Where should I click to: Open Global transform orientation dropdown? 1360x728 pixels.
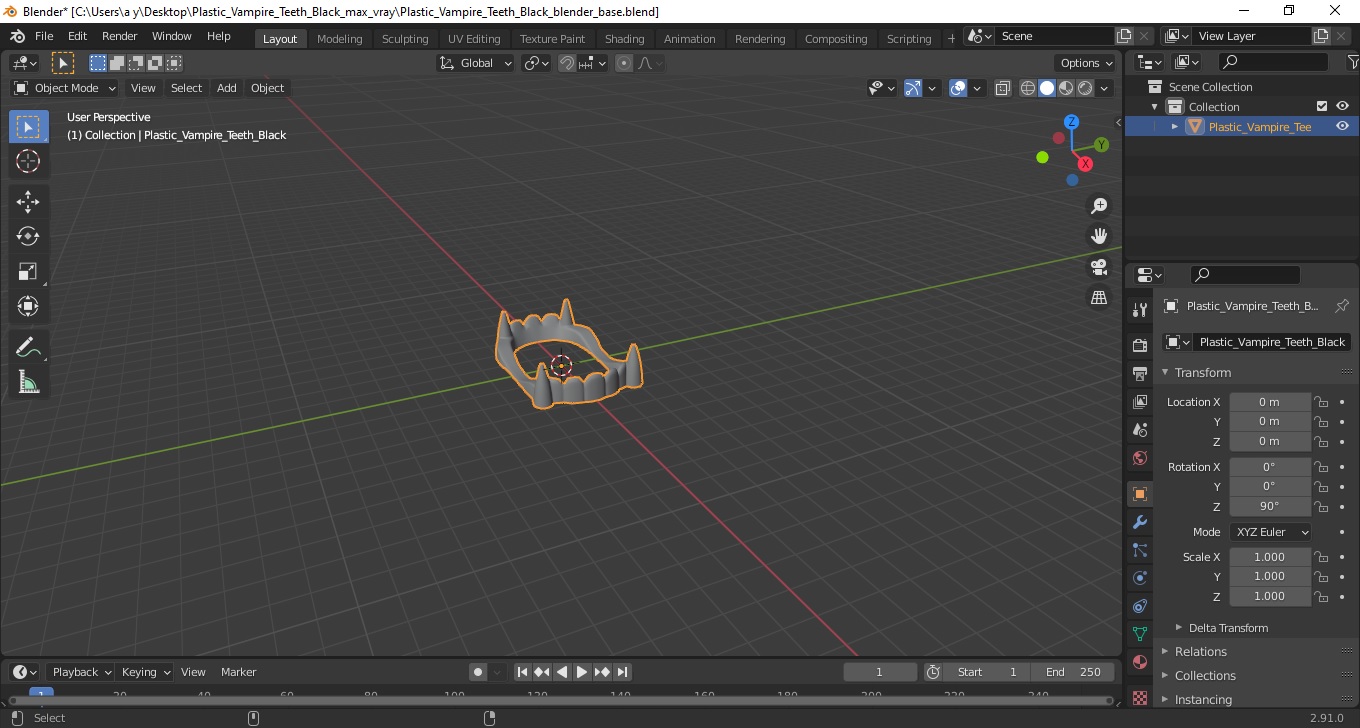point(476,63)
